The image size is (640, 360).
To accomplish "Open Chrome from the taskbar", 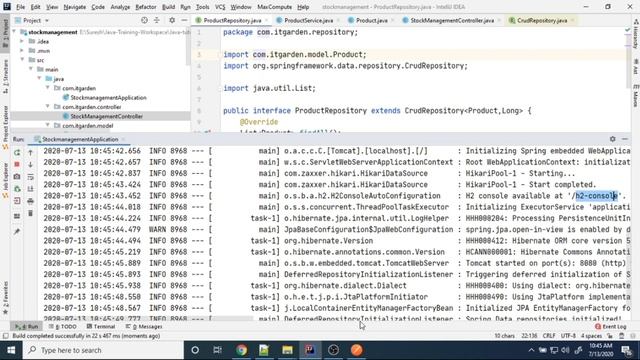I will point(241,350).
